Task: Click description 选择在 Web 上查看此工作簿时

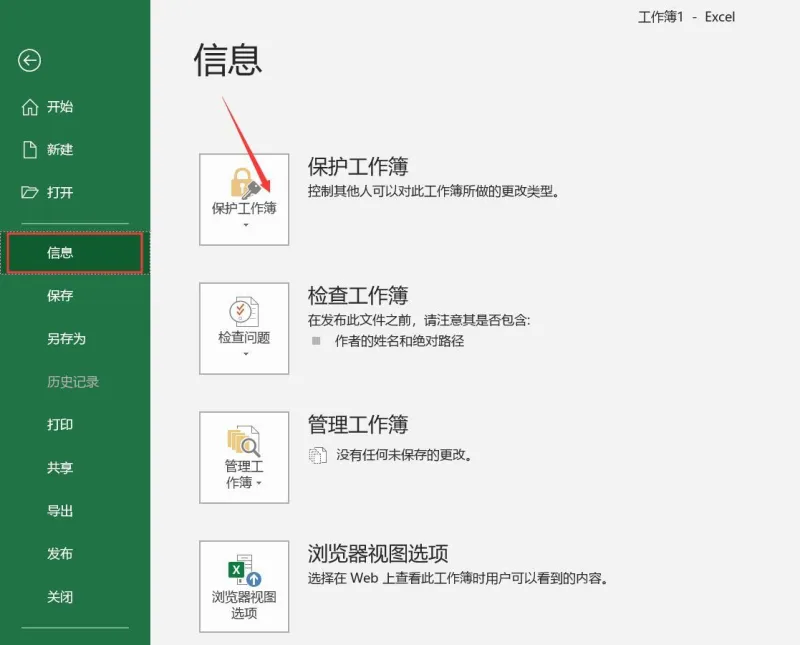Action: (x=458, y=578)
